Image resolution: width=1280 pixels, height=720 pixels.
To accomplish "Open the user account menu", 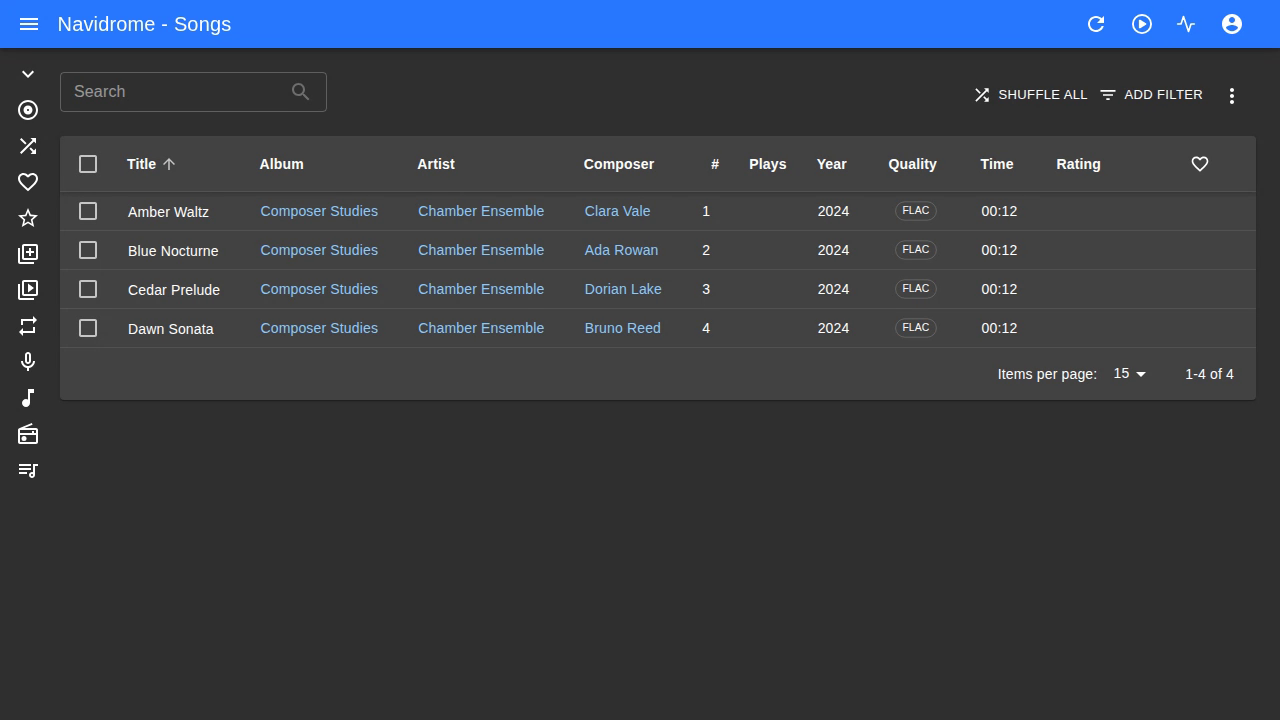I will coord(1232,24).
